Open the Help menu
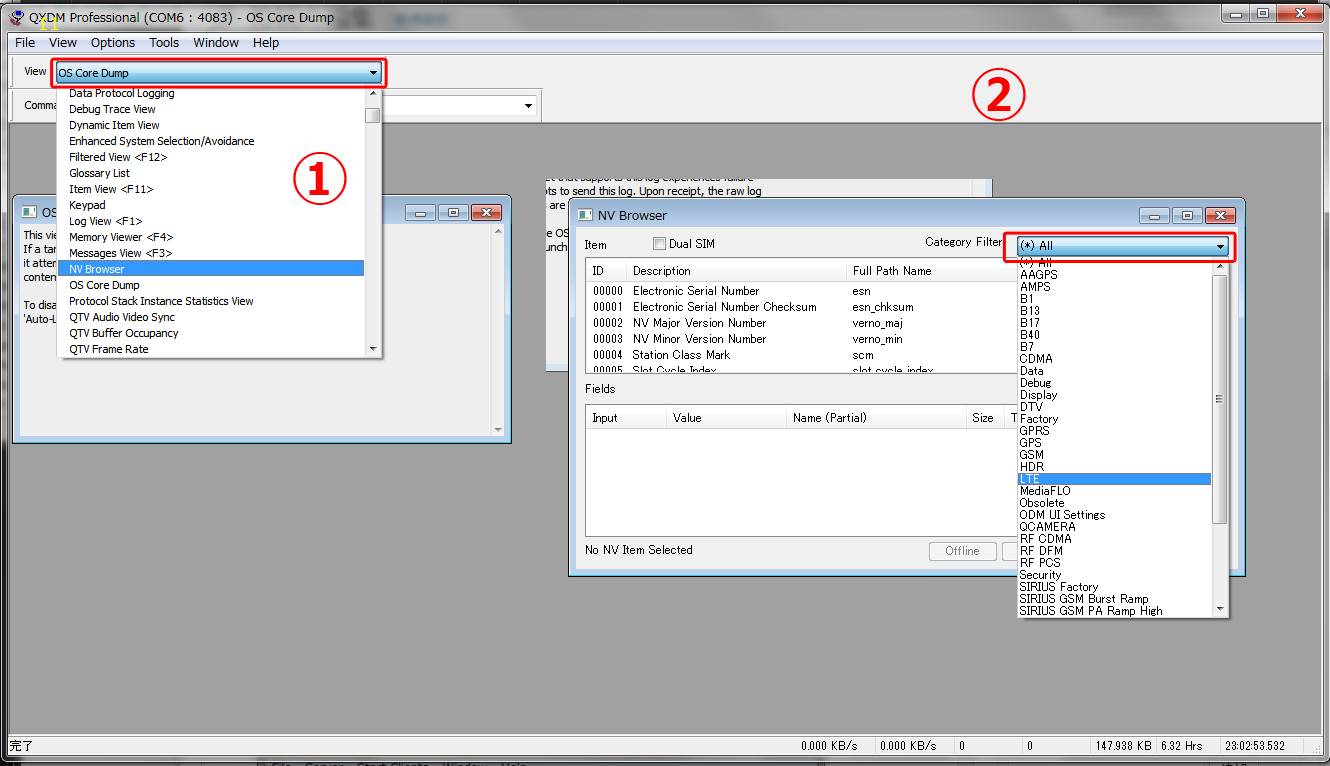 [266, 43]
